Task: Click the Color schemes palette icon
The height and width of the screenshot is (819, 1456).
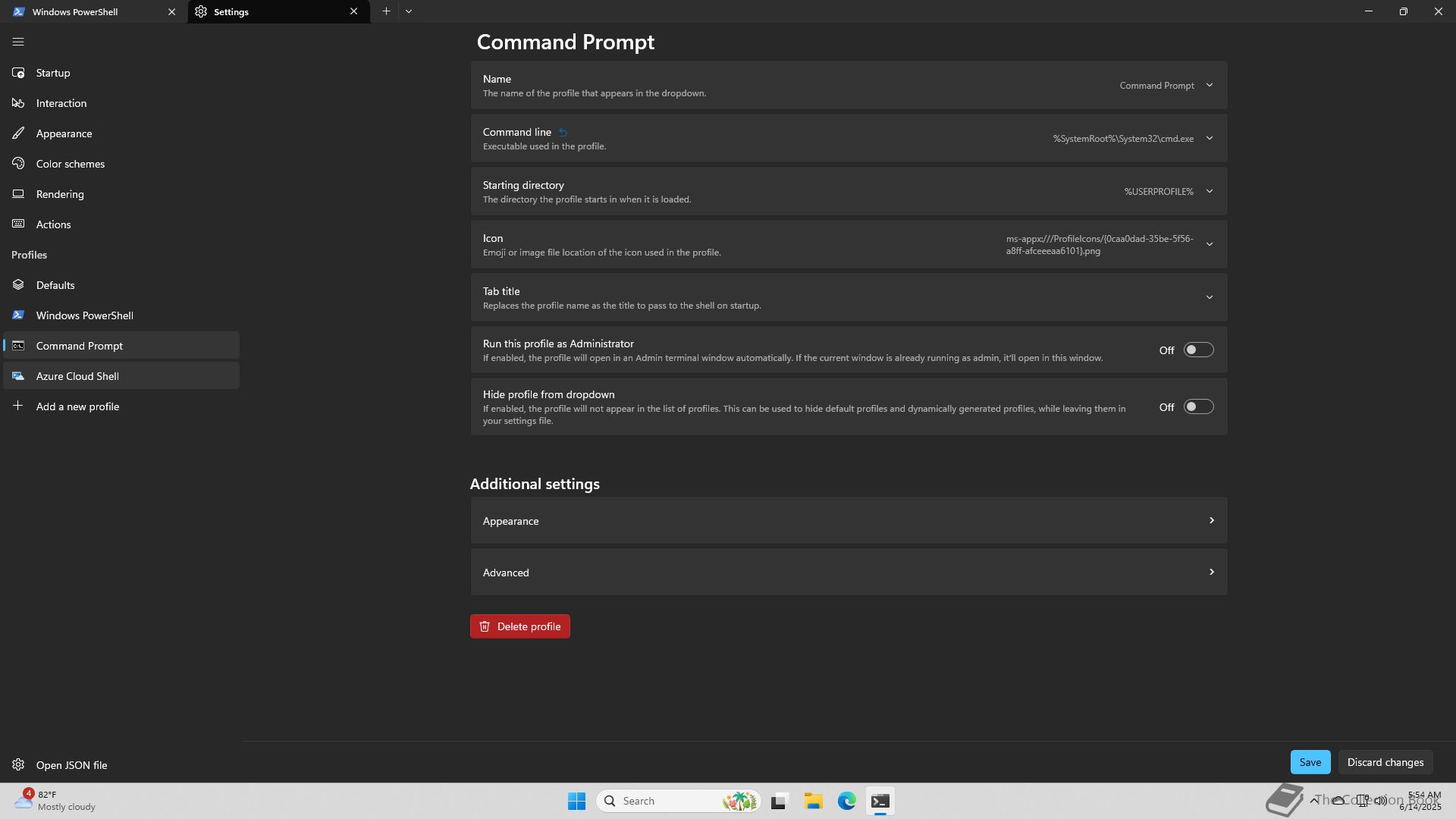Action: click(18, 164)
